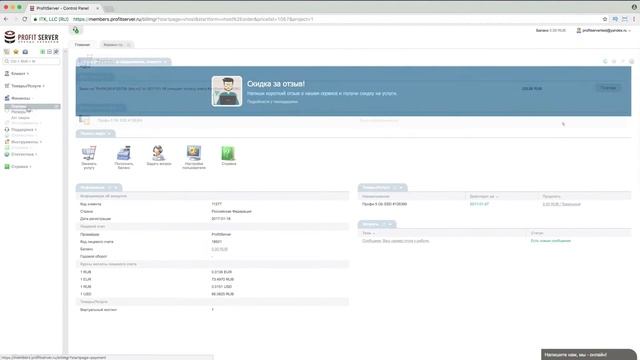Open the yellow star favorites icon in sidebar
Image resolution: width=640 pixels, height=360 pixels.
[16, 52]
